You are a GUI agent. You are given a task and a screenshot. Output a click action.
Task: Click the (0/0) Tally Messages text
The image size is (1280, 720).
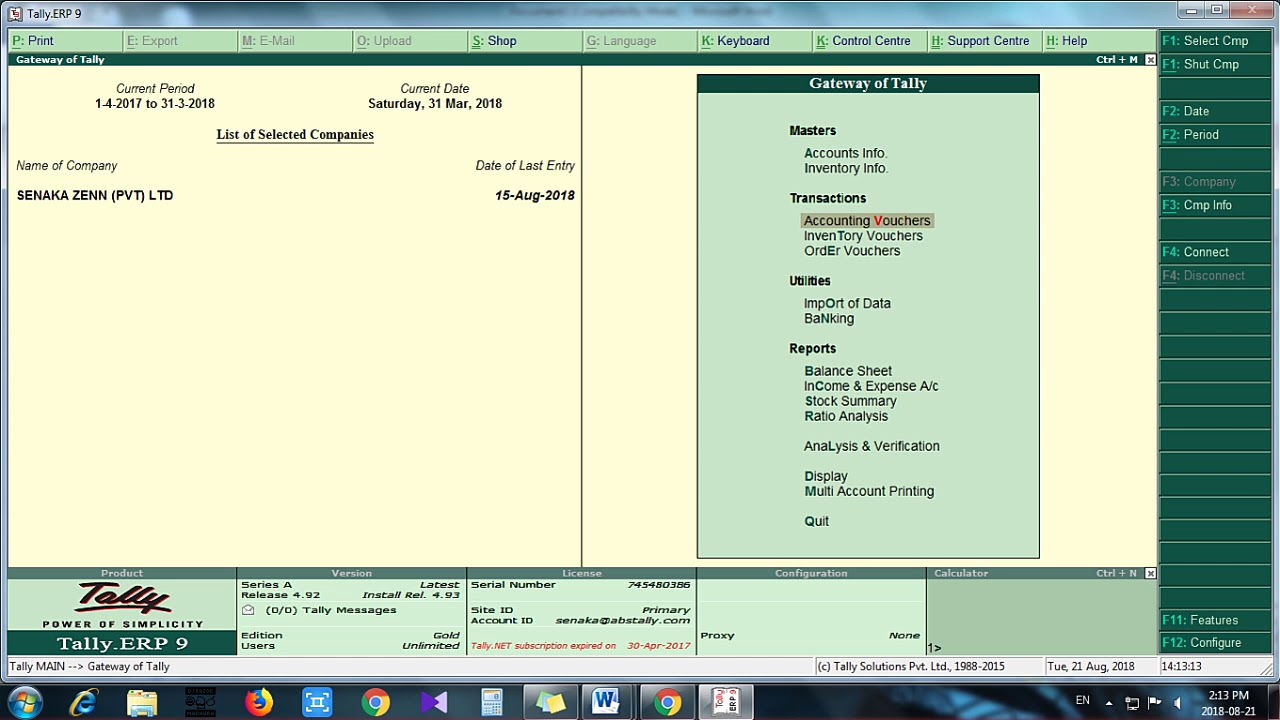pyautogui.click(x=331, y=610)
